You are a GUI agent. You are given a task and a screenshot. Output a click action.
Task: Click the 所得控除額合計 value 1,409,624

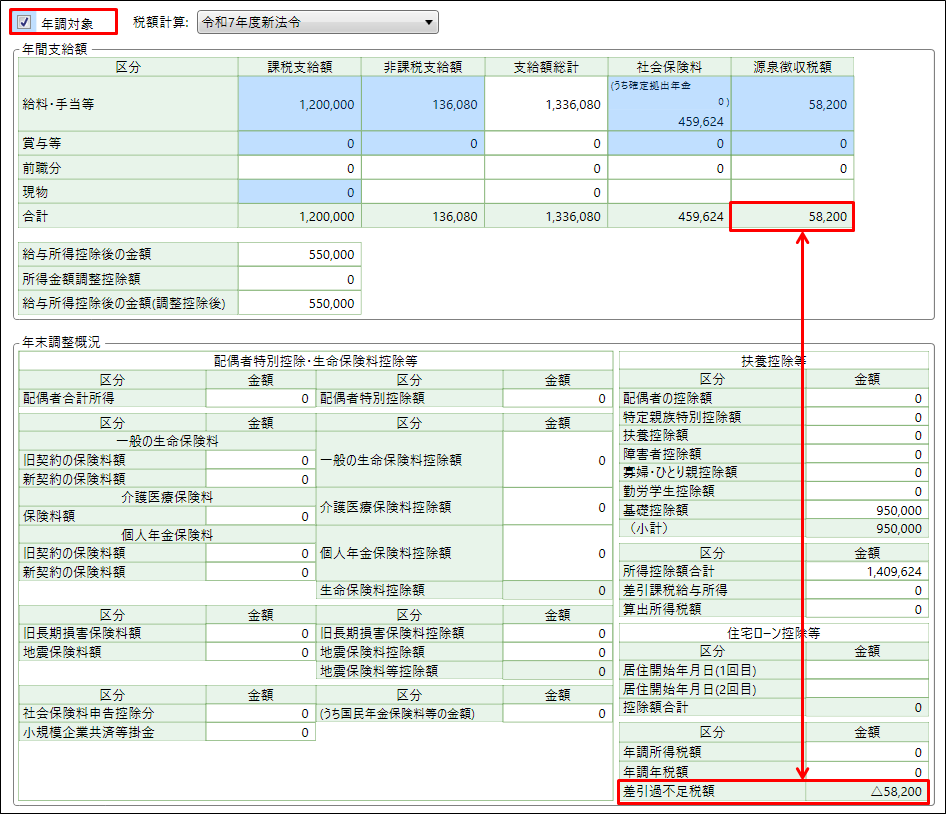tap(865, 572)
